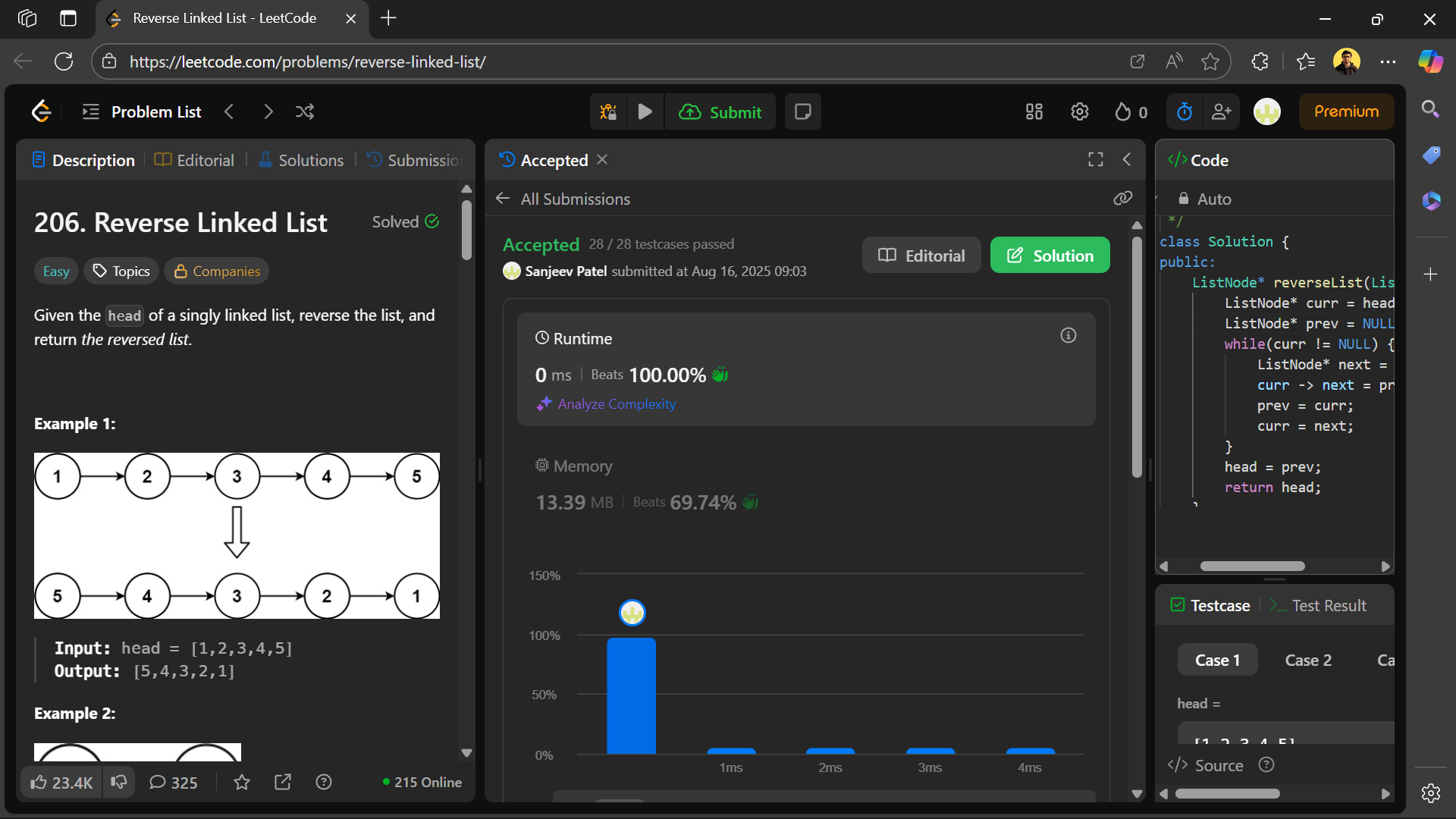The height and width of the screenshot is (819, 1456).
Task: Open the layout grid icon
Action: pos(1034,112)
